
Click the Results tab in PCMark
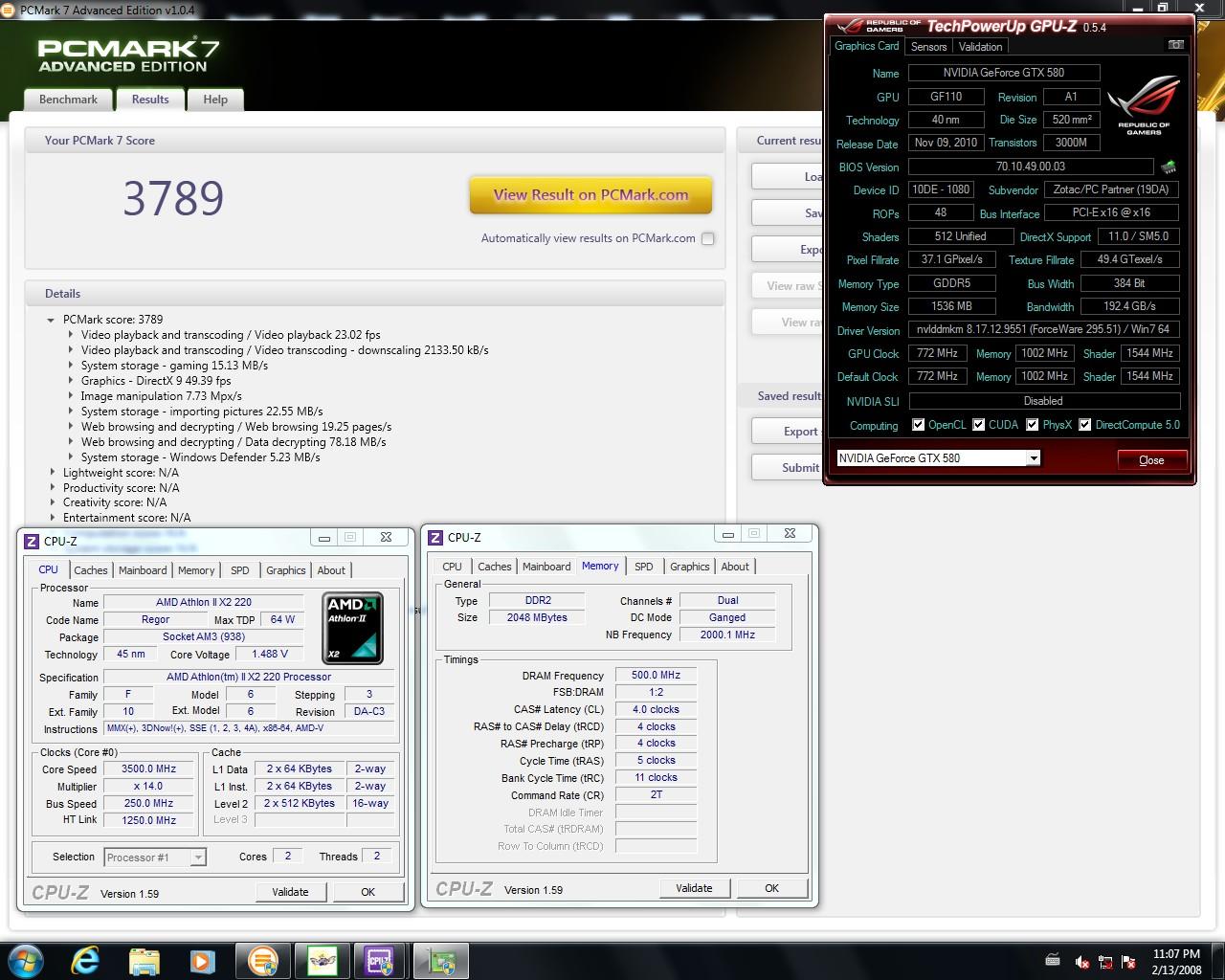[150, 100]
